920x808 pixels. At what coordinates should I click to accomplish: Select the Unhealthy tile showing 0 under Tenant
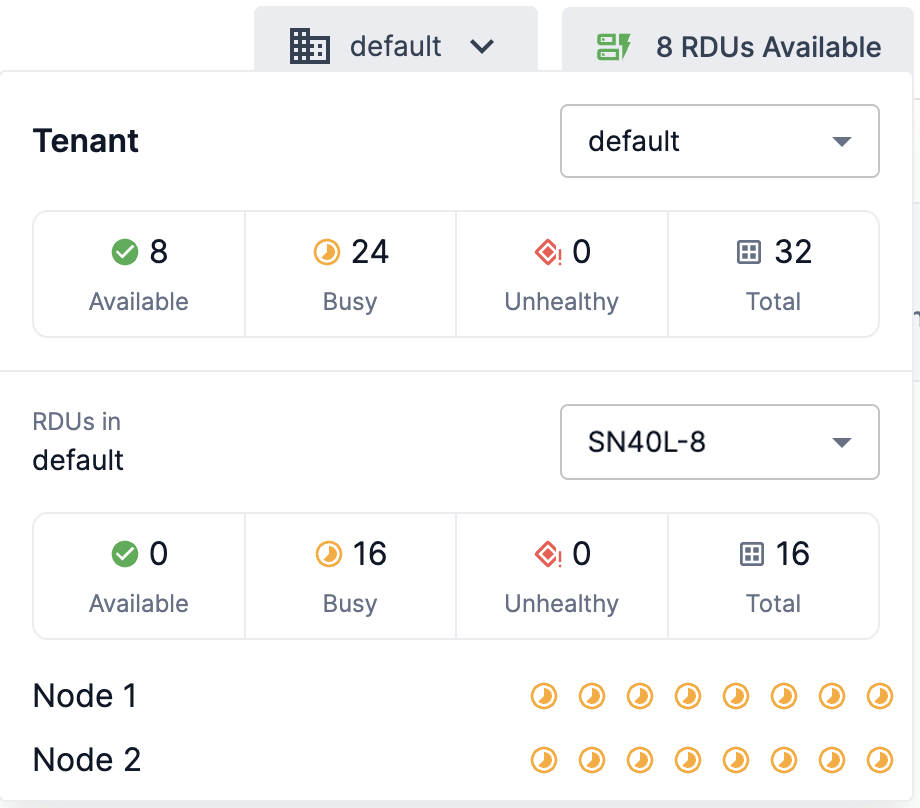(561, 273)
